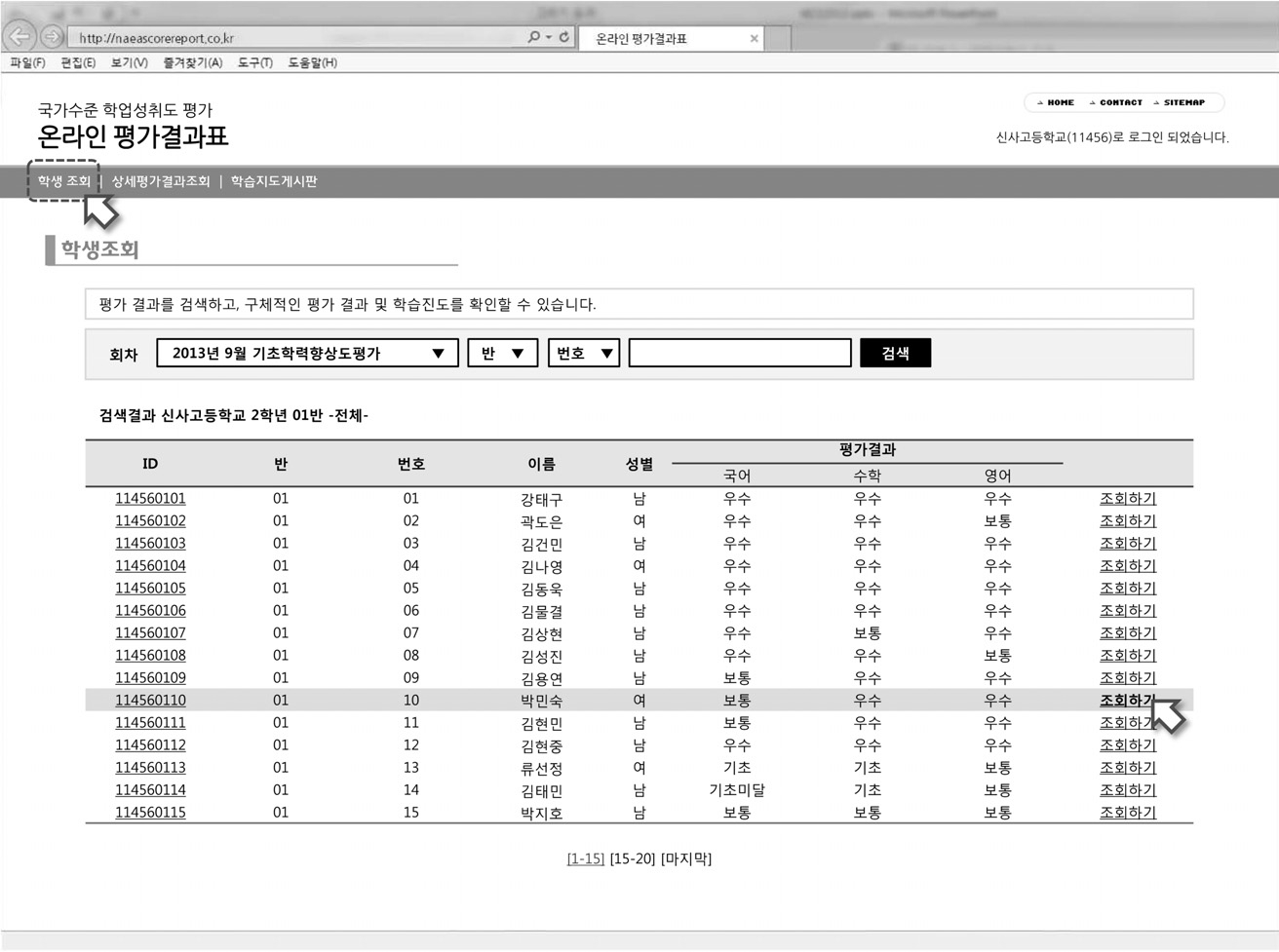
Task: Open the 보기(V) menu
Action: (129, 62)
